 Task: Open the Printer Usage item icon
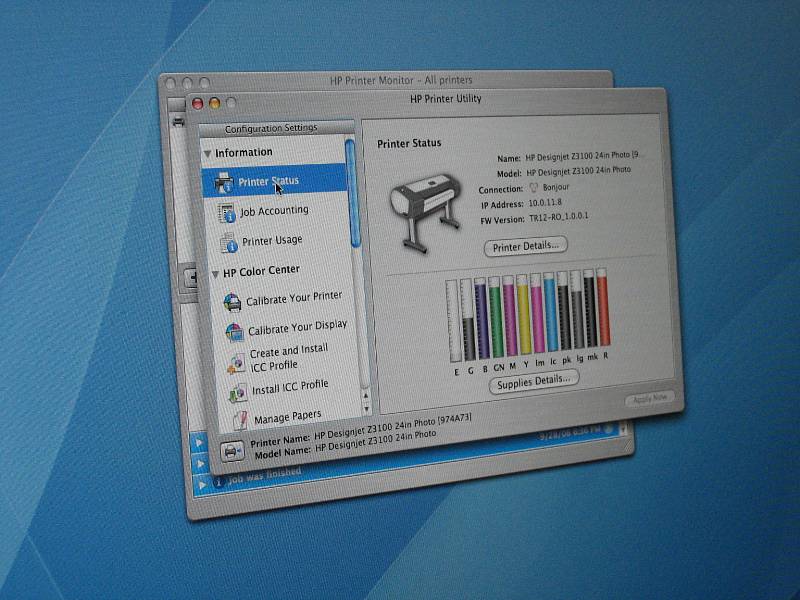tap(229, 243)
